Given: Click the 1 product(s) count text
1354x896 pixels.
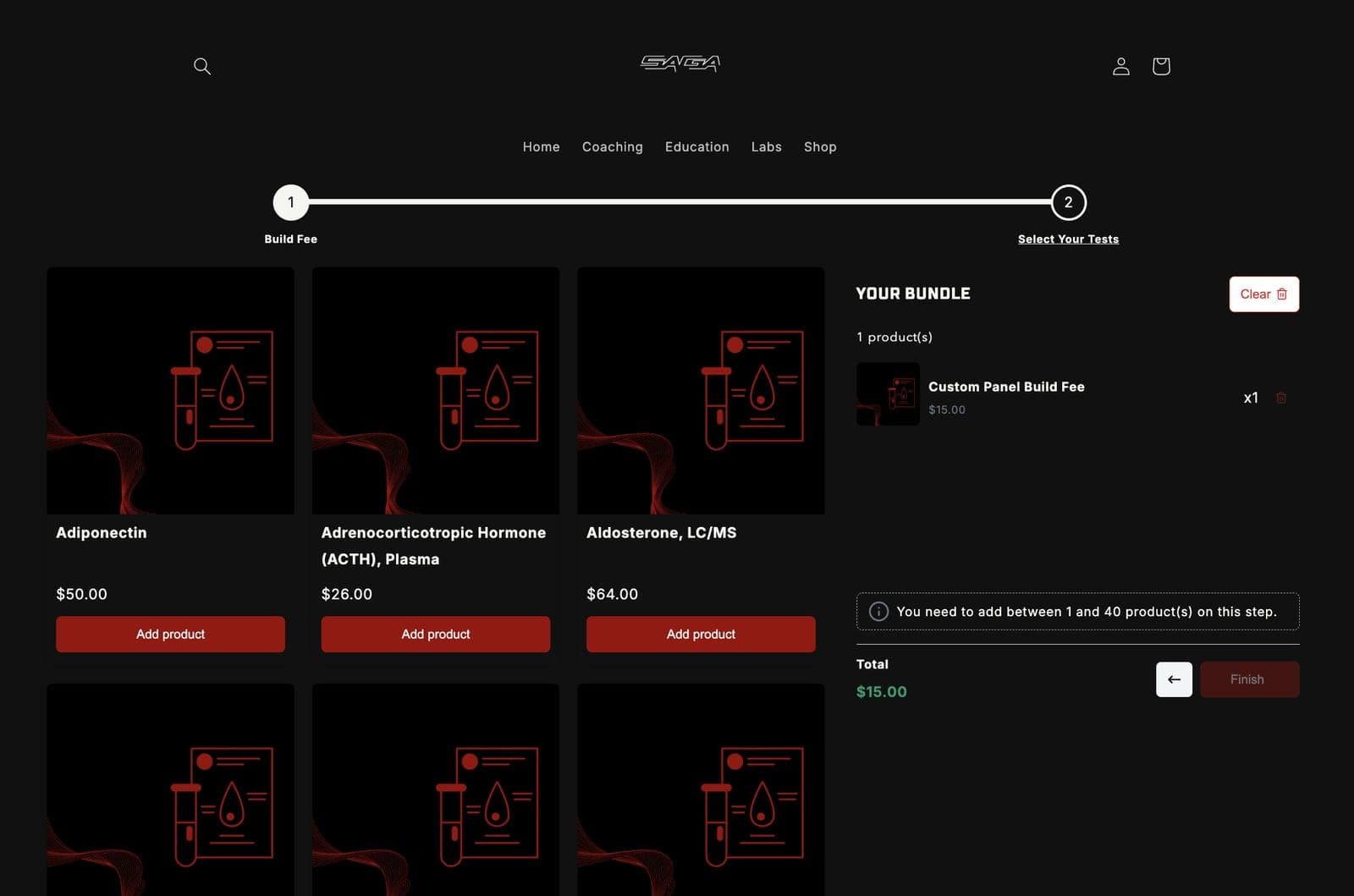Looking at the screenshot, I should point(894,337).
